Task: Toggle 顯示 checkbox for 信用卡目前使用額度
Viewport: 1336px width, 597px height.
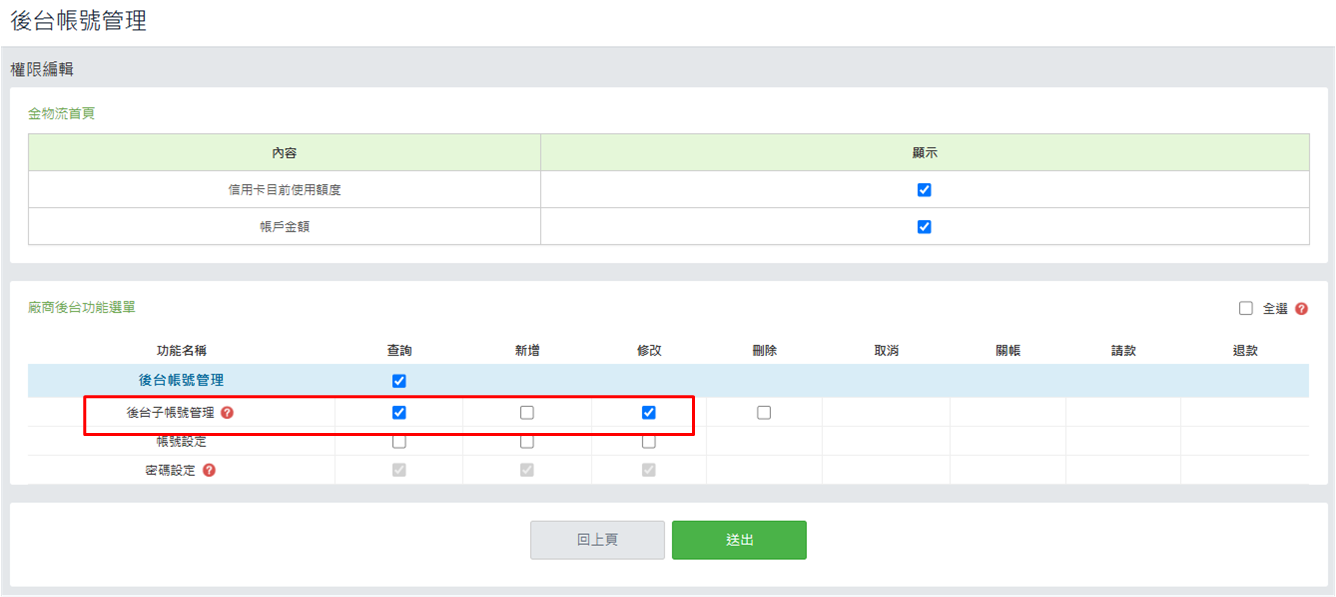Action: [924, 190]
